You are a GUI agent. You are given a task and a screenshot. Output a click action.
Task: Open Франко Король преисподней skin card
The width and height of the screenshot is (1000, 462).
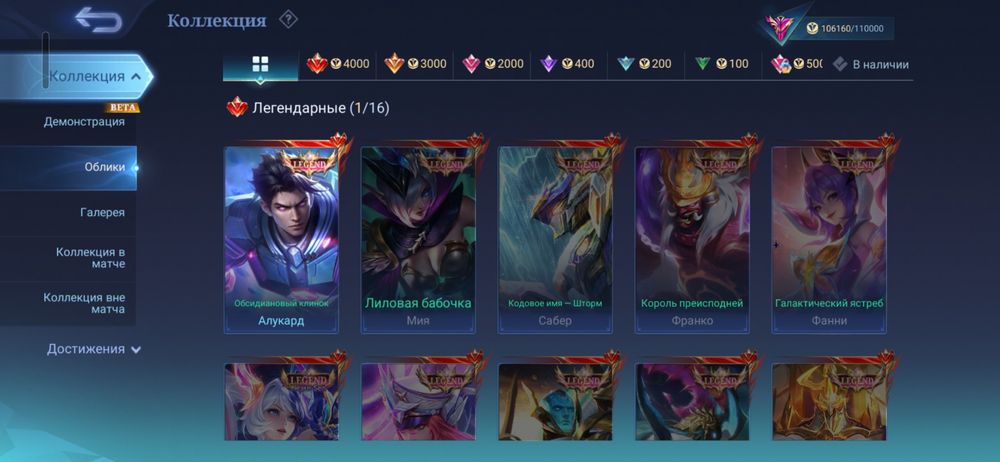pyautogui.click(x=692, y=240)
